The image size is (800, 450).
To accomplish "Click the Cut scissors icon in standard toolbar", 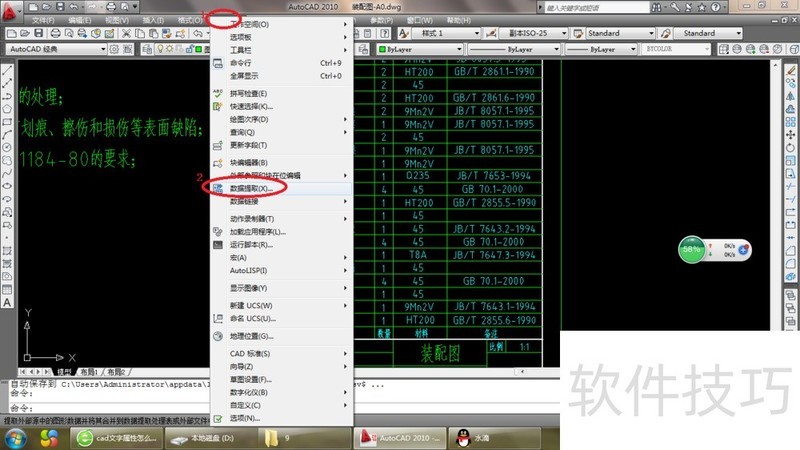I will 126,34.
